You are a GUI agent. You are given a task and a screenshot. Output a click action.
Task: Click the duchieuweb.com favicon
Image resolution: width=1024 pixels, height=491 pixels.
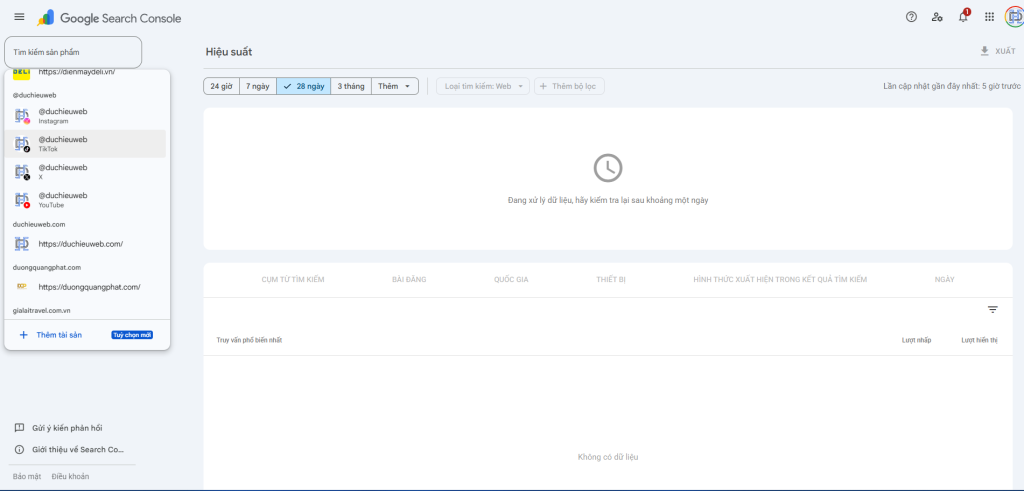(22, 244)
